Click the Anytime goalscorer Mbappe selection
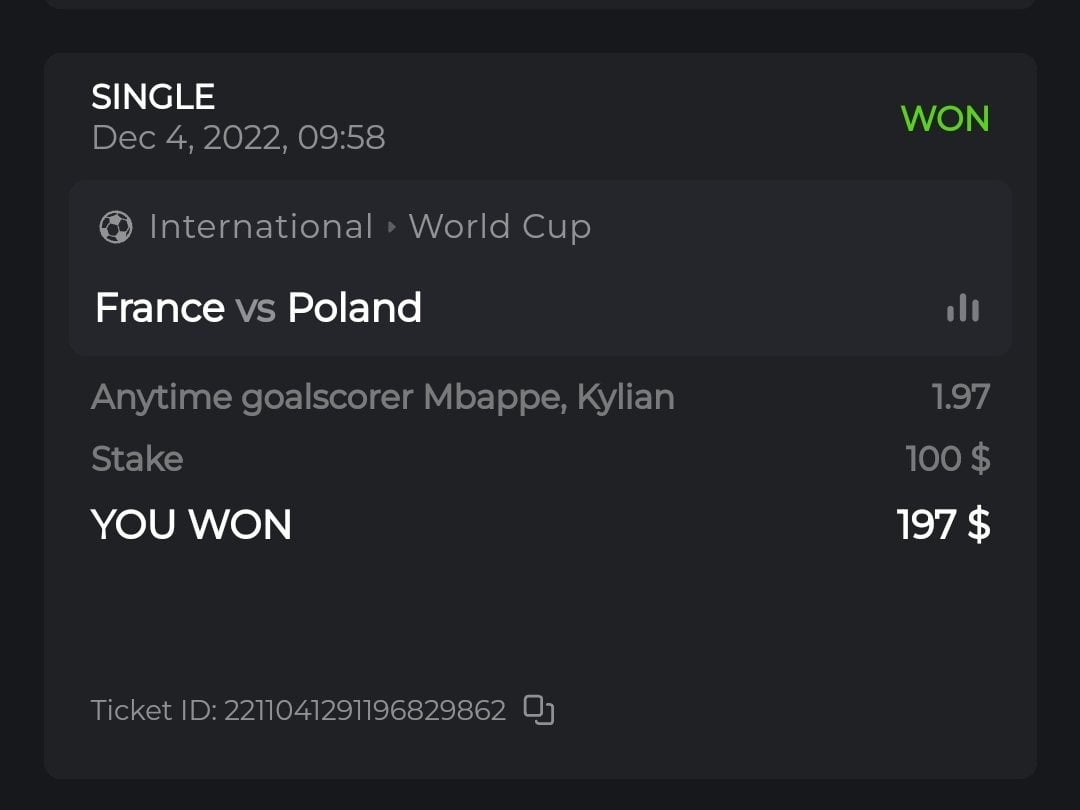Viewport: 1080px width, 810px height. (x=382, y=397)
